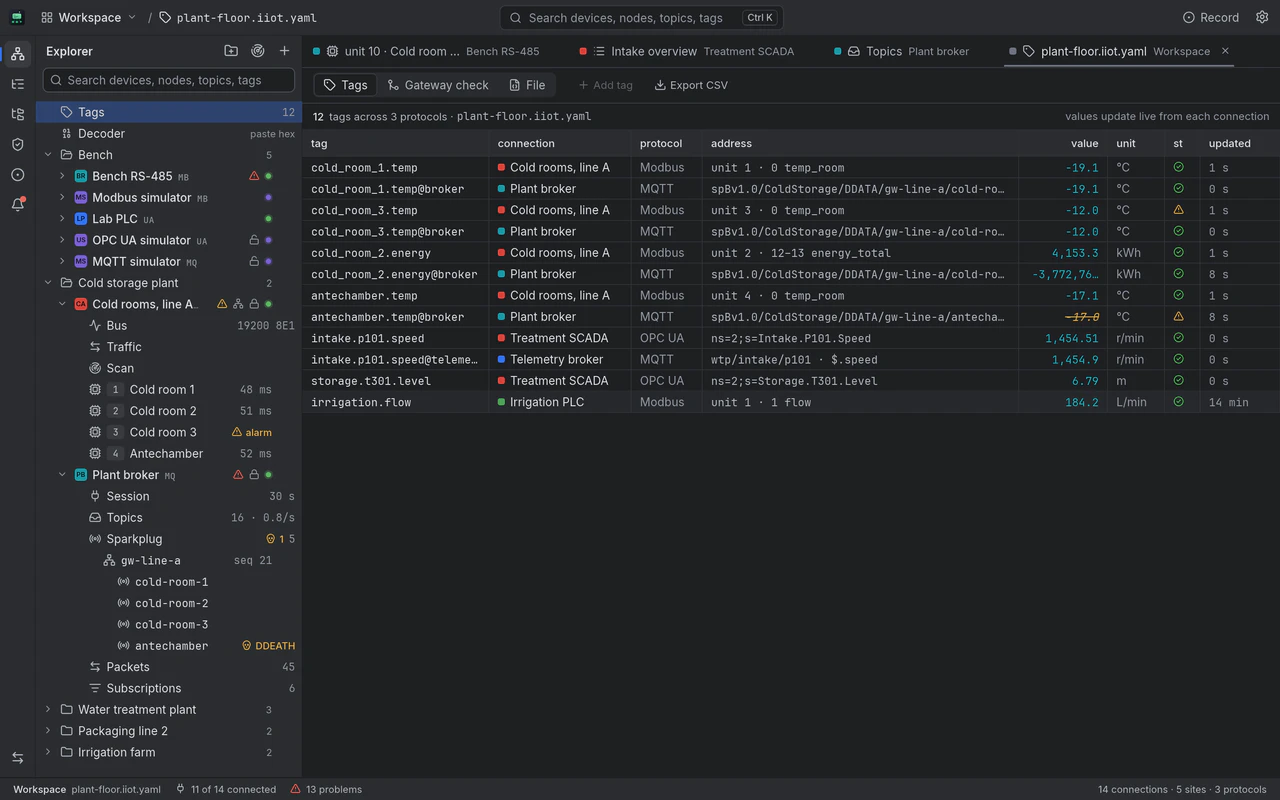1280x800 pixels.
Task: Select the Decoder tree item
Action: 169,134
